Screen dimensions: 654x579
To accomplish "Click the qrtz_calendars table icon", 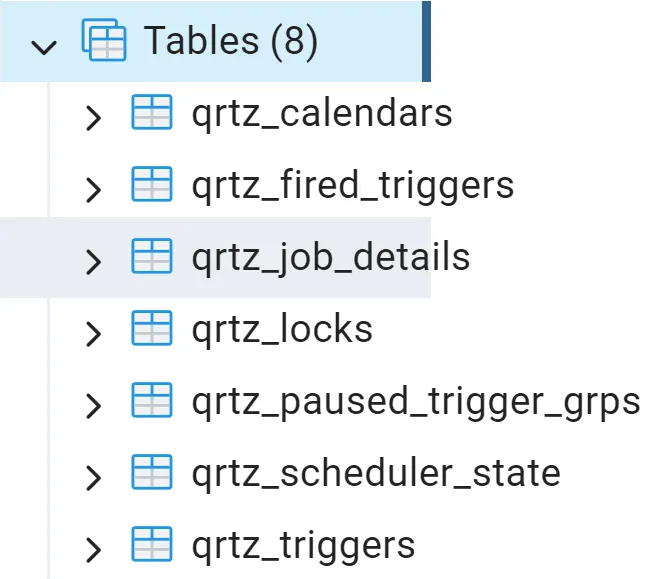I will (152, 112).
